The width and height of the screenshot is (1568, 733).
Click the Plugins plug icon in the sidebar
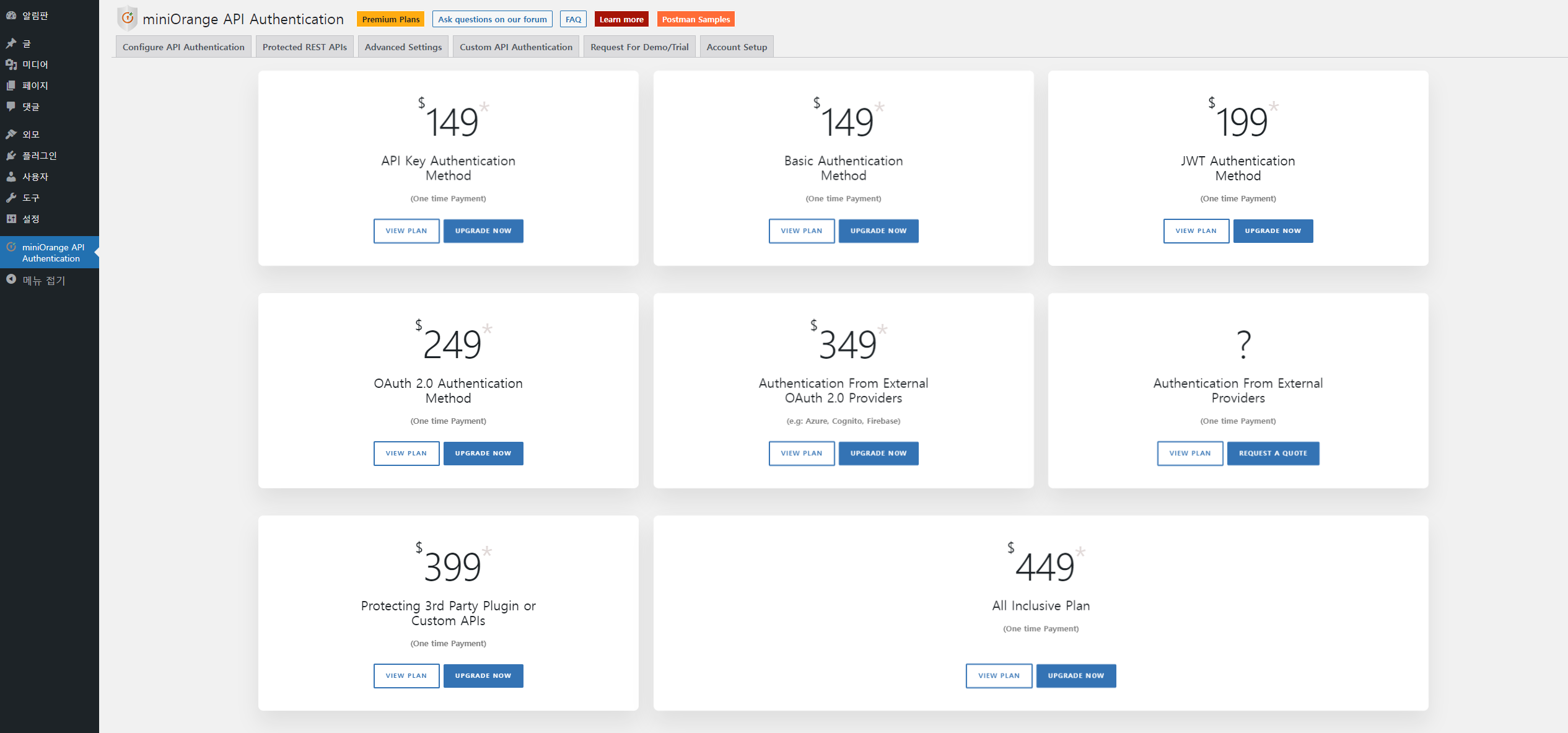[x=11, y=156]
